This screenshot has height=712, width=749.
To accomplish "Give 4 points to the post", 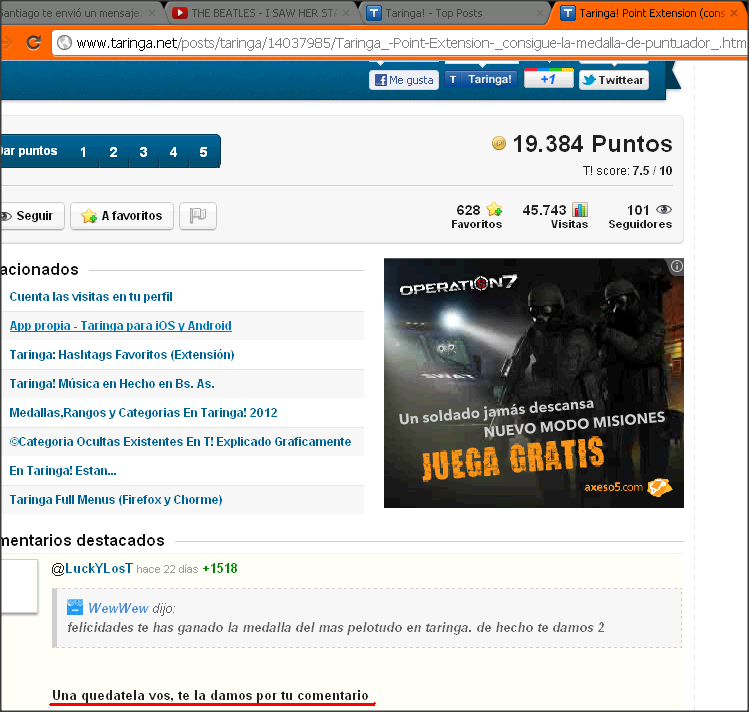I will pyautogui.click(x=173, y=152).
